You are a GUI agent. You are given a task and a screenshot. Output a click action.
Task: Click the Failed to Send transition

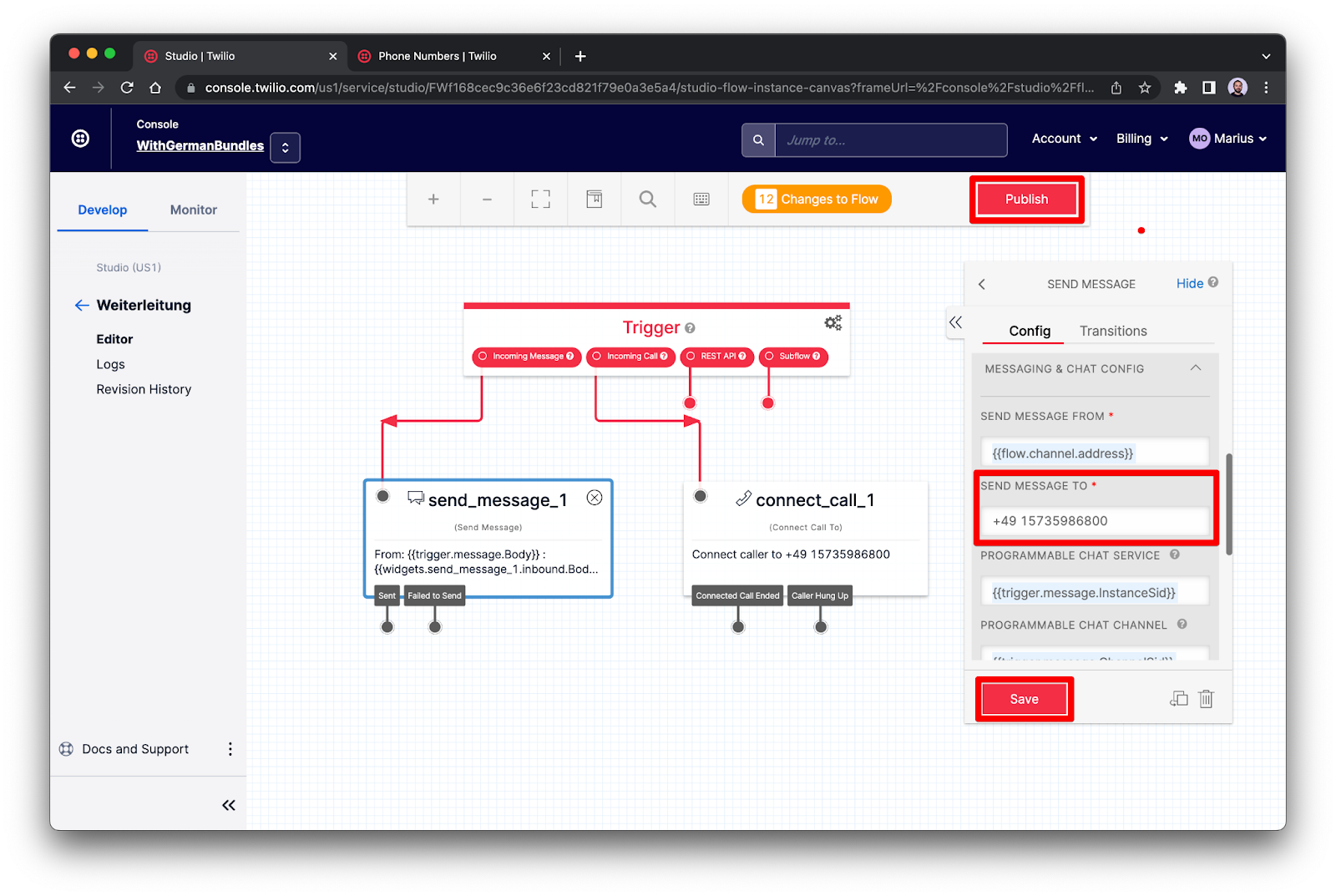434,595
